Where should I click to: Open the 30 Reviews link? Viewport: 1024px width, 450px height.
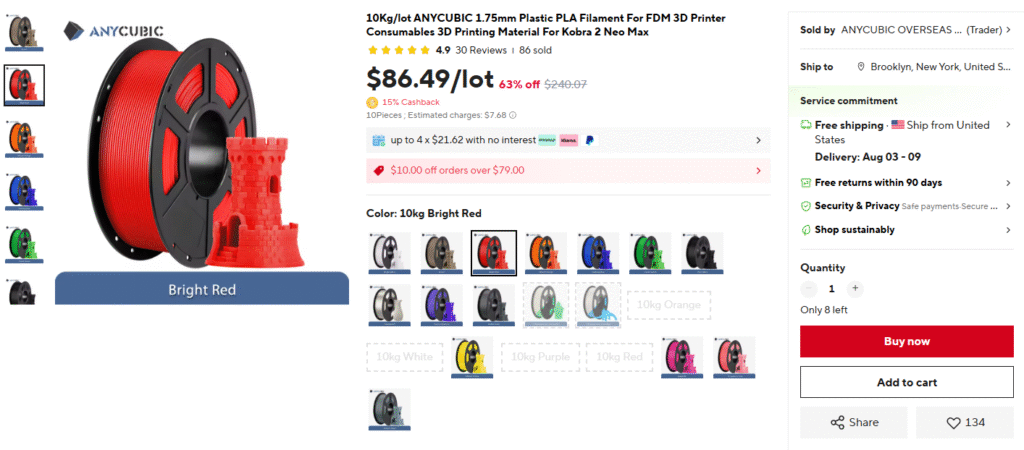coord(481,50)
